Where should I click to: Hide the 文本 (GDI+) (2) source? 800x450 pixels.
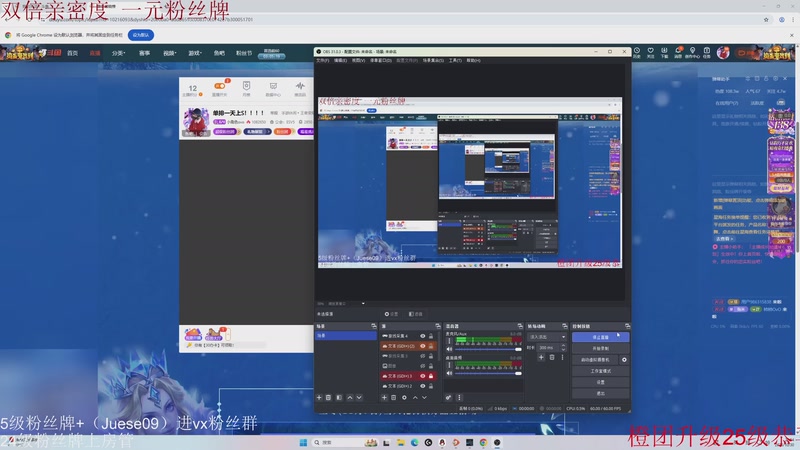tap(422, 346)
